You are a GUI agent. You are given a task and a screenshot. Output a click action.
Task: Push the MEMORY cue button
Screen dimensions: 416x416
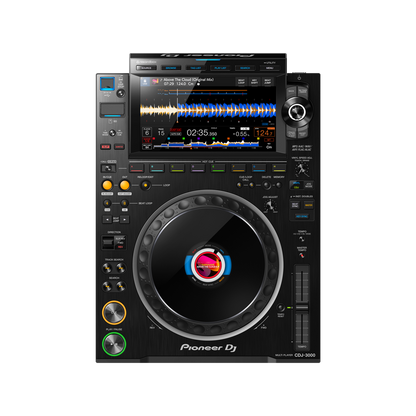point(279,185)
